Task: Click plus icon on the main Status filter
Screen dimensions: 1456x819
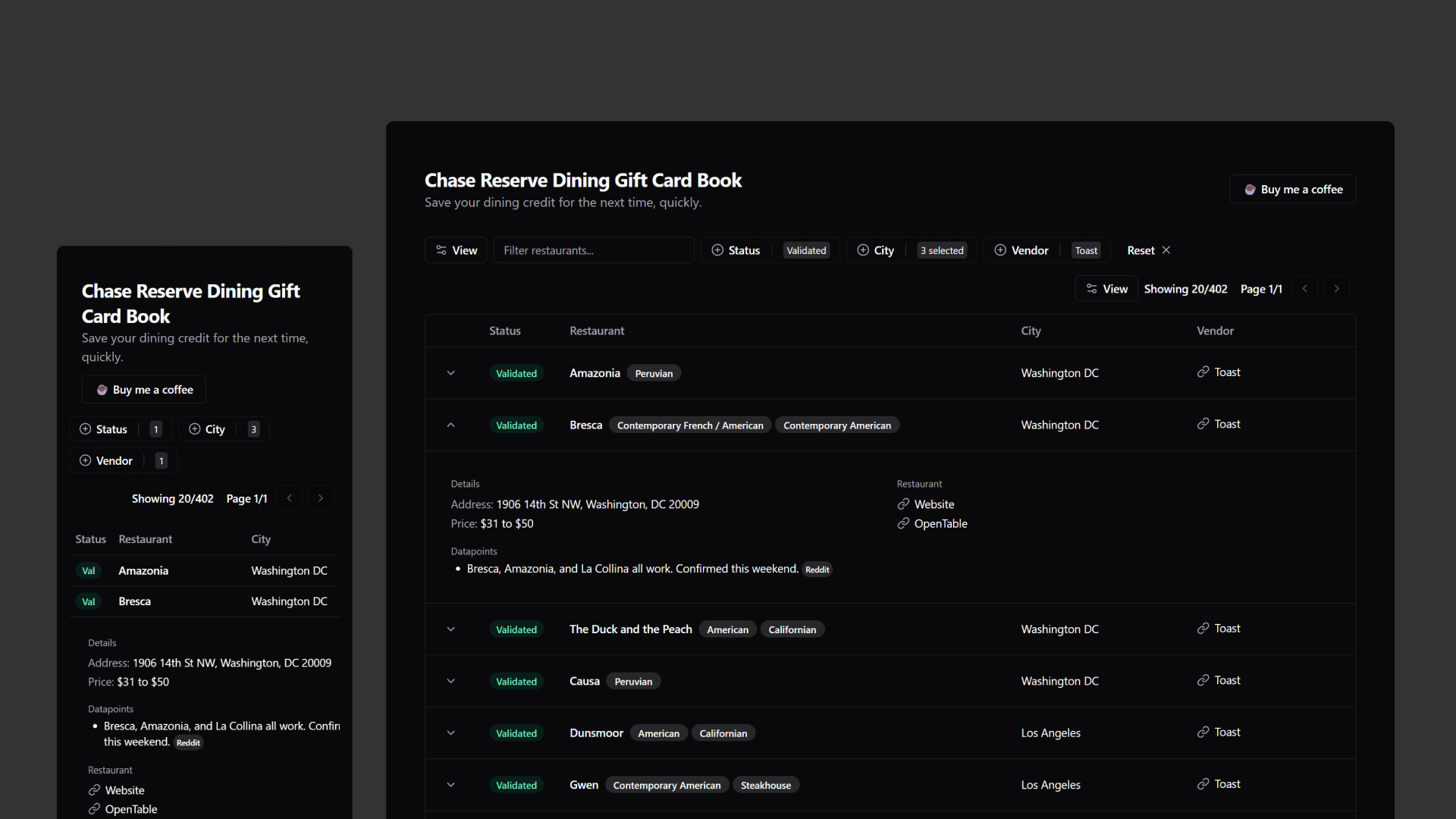Action: point(717,250)
